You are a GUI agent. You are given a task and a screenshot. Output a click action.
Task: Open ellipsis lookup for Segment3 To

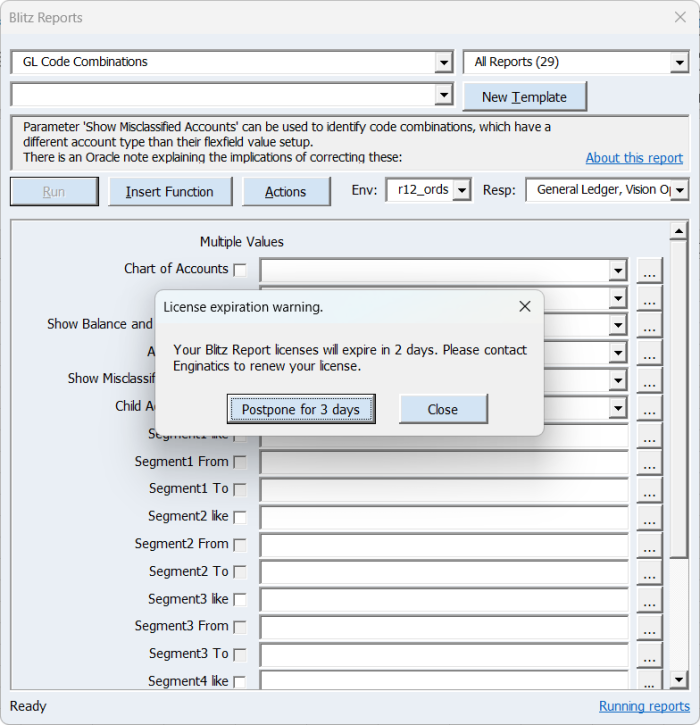(649, 656)
